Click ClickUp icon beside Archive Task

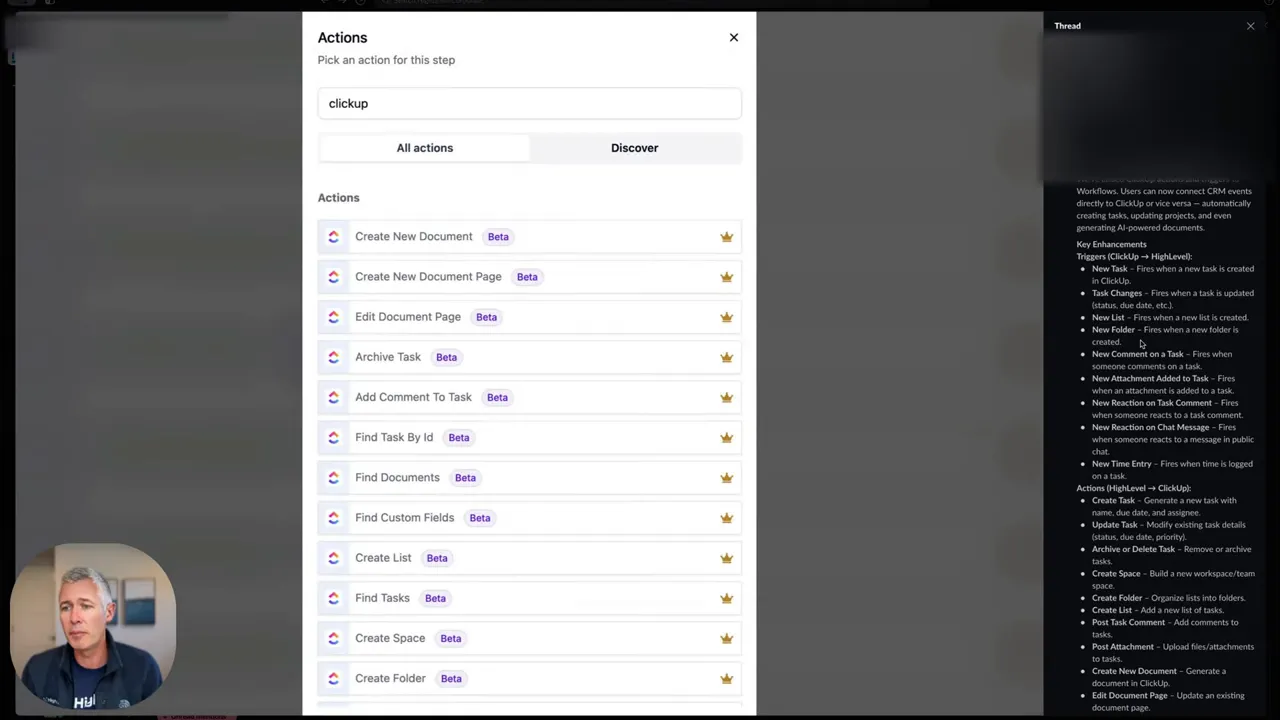[333, 357]
